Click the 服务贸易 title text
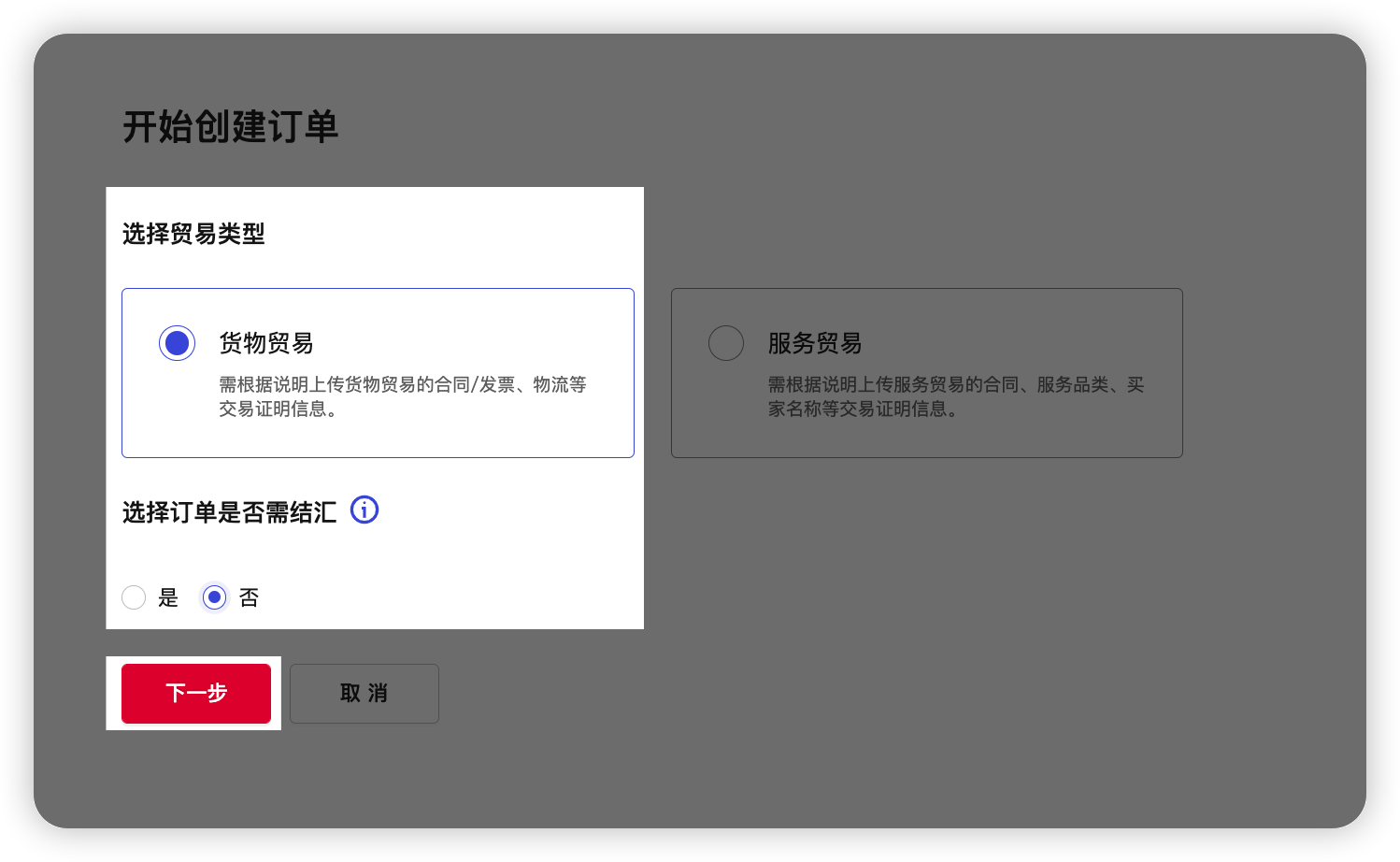Image resolution: width=1400 pixels, height=862 pixels. (x=815, y=343)
